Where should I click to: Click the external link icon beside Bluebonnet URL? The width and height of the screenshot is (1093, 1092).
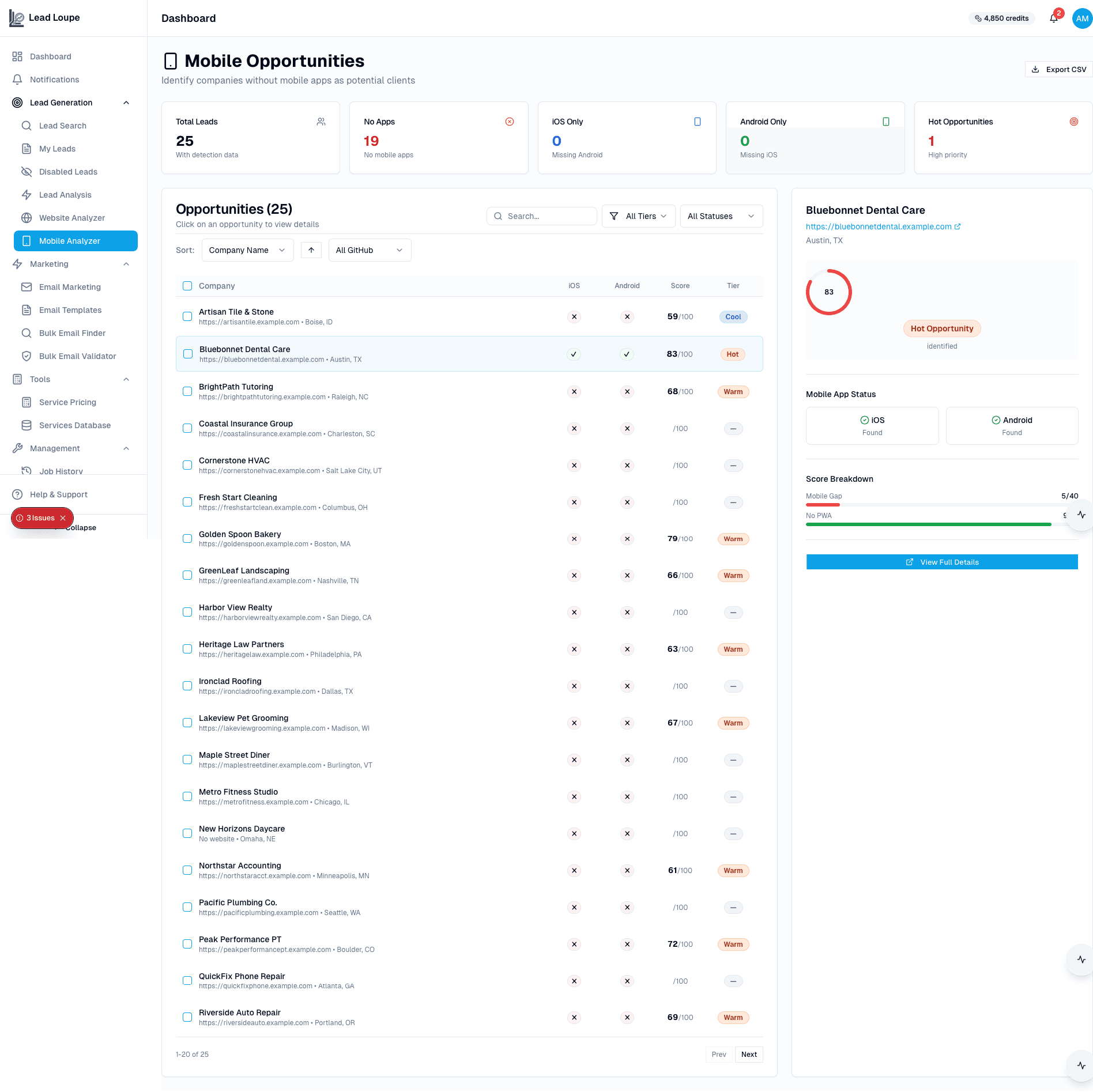pos(958,226)
